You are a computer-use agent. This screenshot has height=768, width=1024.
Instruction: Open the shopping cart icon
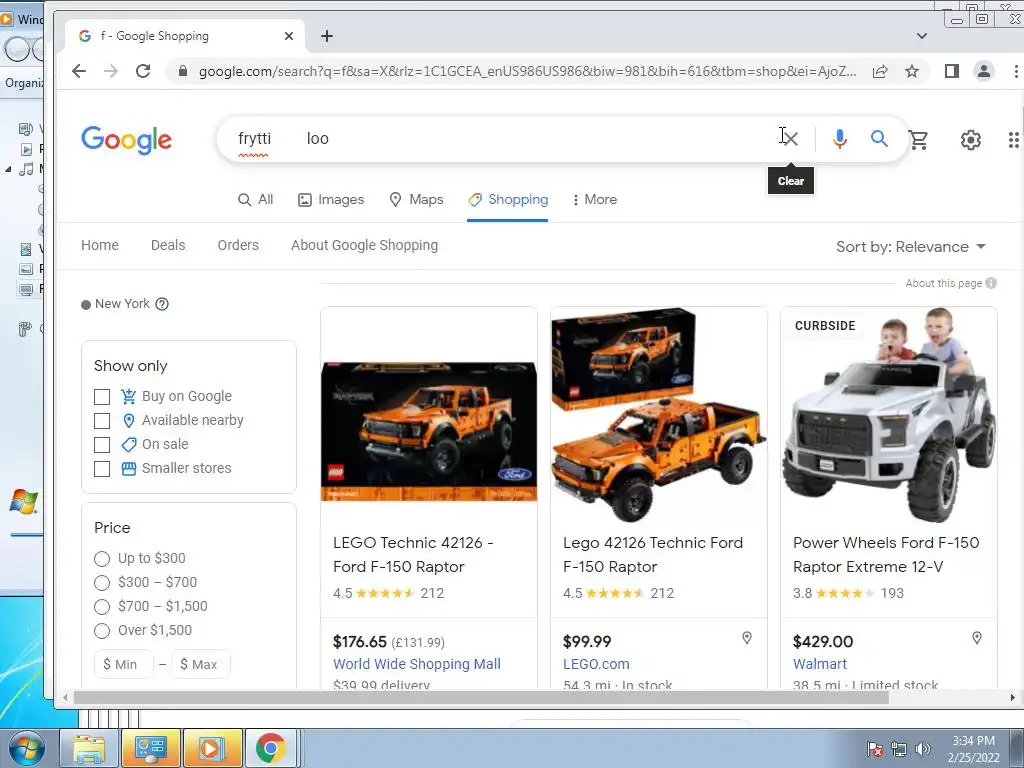918,140
